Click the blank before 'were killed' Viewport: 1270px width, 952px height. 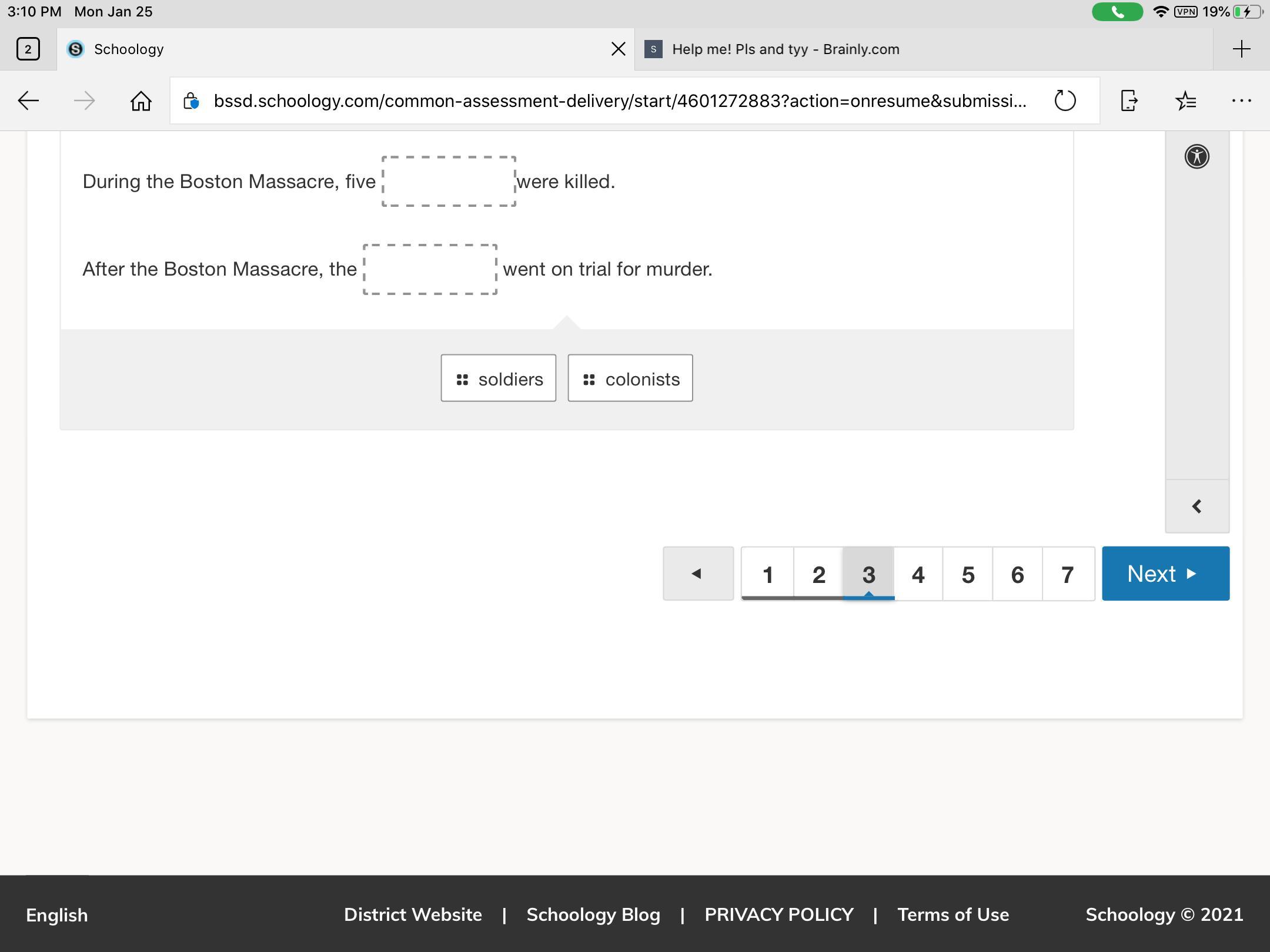[x=449, y=182]
